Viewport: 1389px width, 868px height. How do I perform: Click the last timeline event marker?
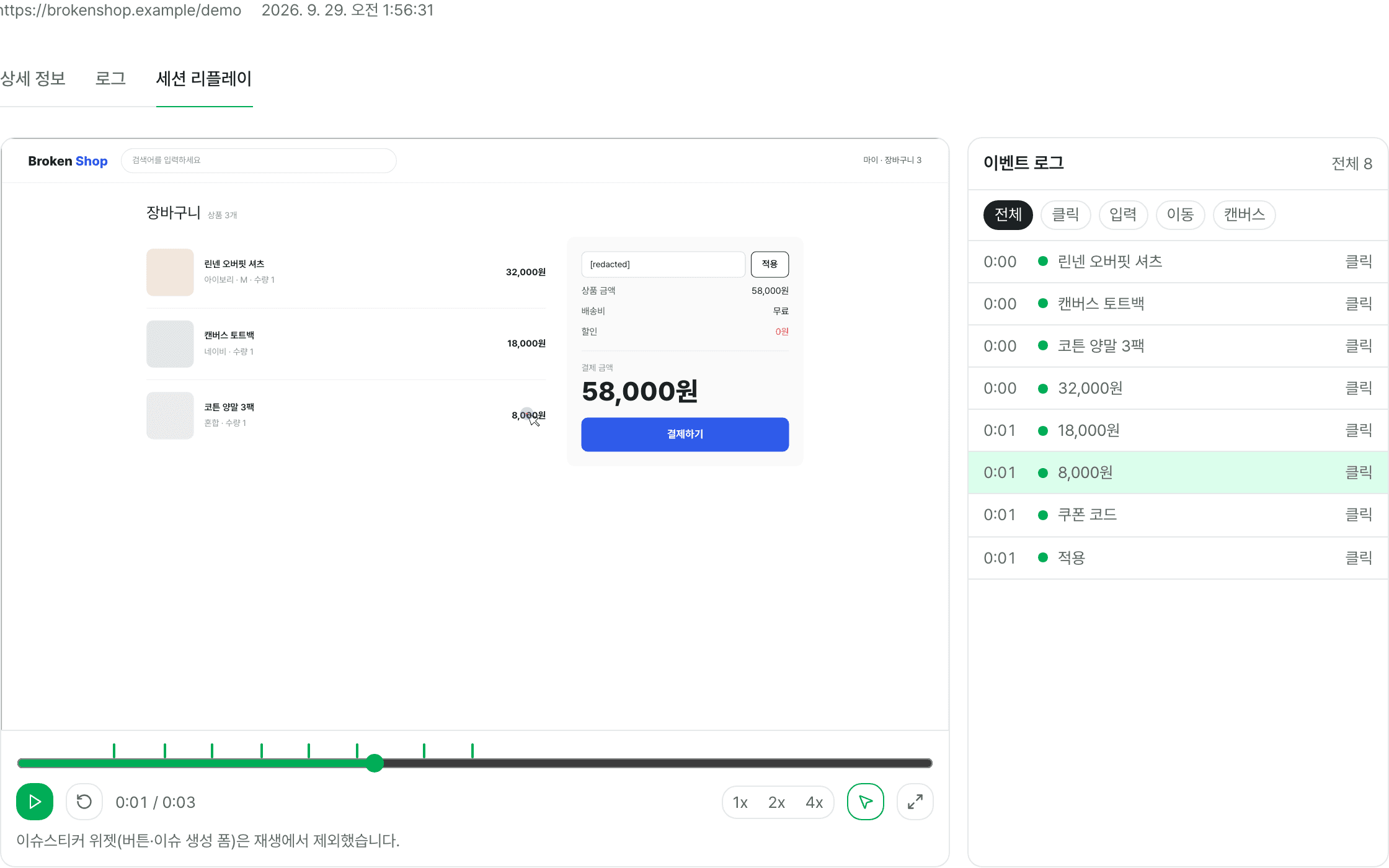click(473, 750)
